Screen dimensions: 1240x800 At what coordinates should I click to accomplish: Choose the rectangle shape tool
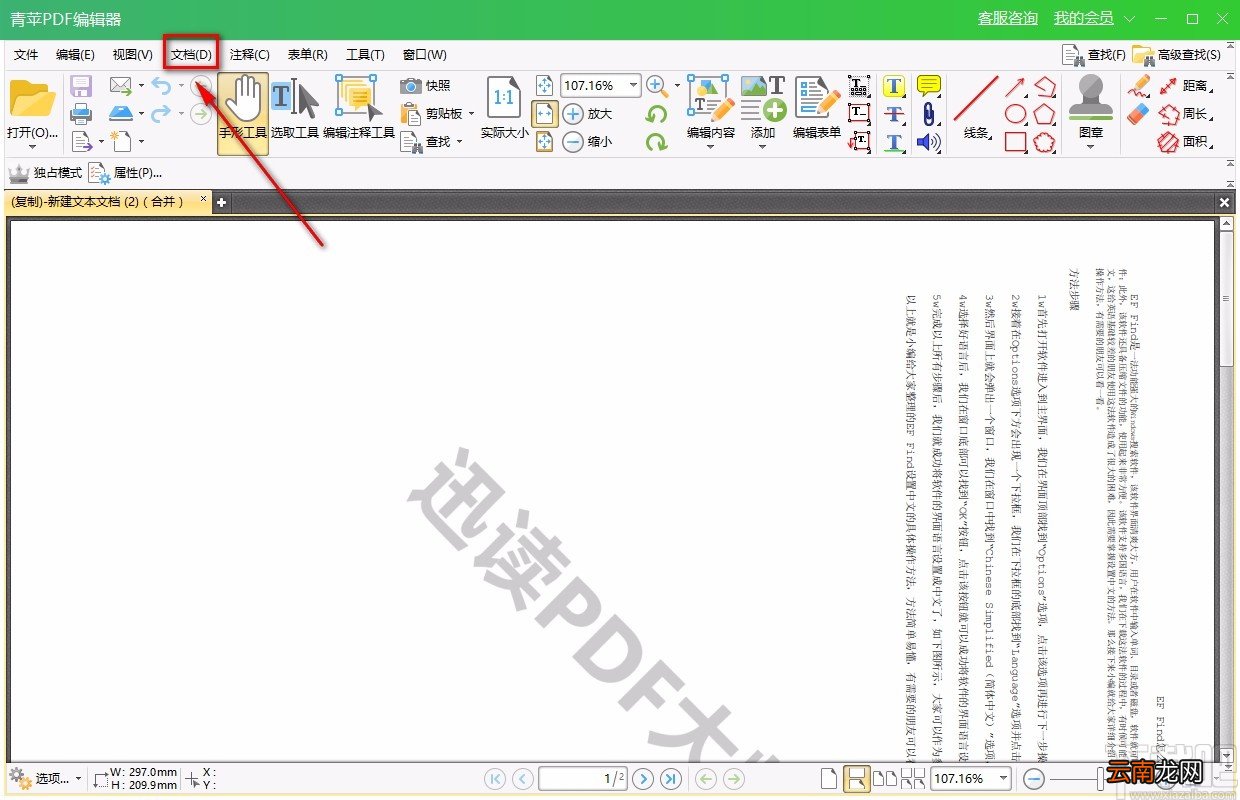coord(1015,142)
